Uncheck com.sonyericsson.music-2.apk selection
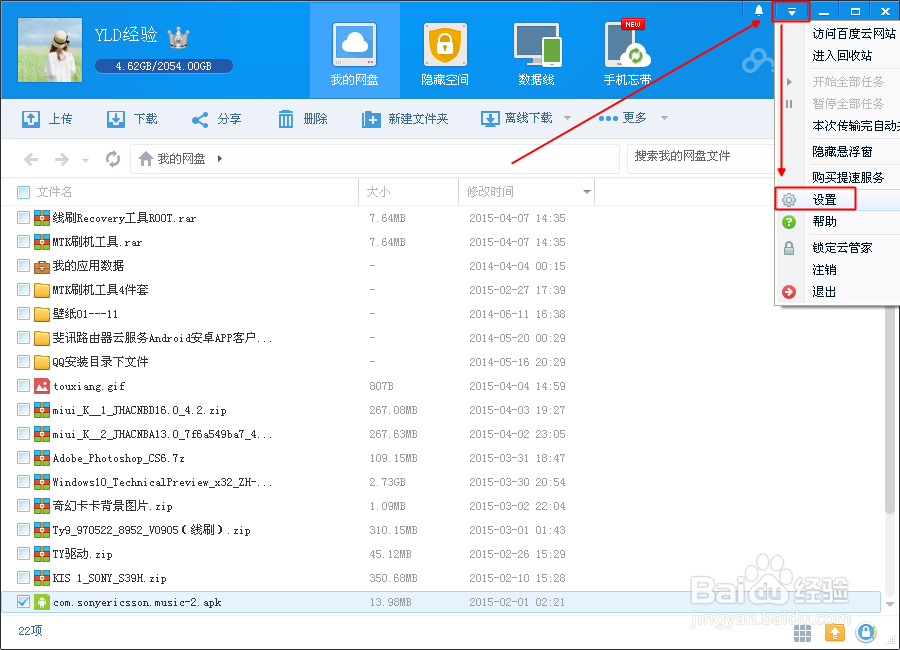This screenshot has width=900, height=650. (x=22, y=602)
